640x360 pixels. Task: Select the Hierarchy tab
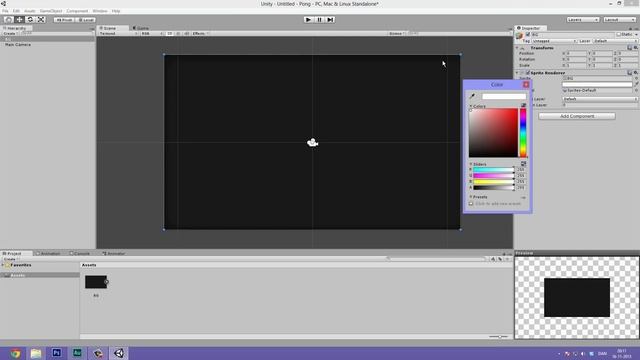pyautogui.click(x=16, y=28)
